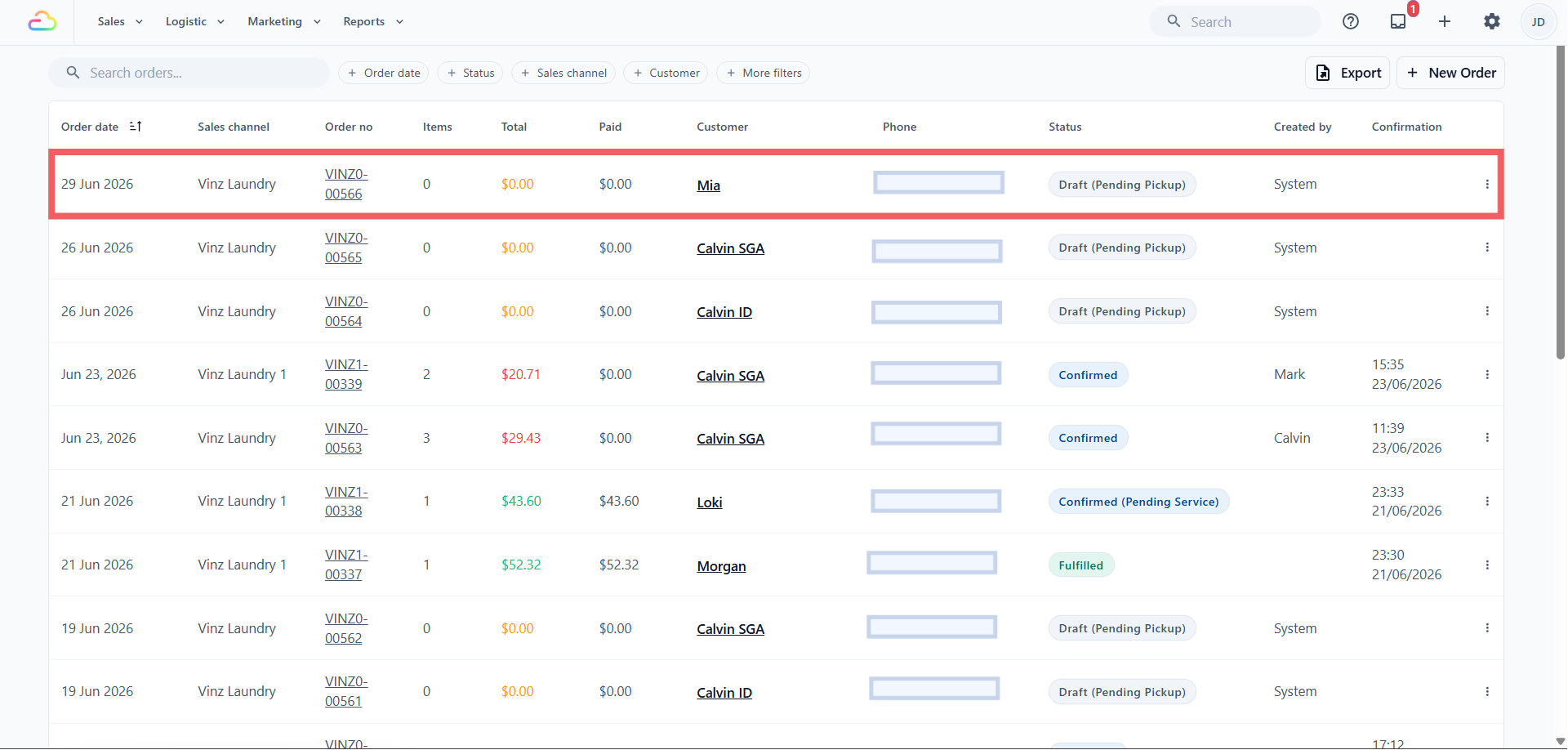
Task: Open row actions for order VINZ0-00562
Action: (x=1487, y=628)
